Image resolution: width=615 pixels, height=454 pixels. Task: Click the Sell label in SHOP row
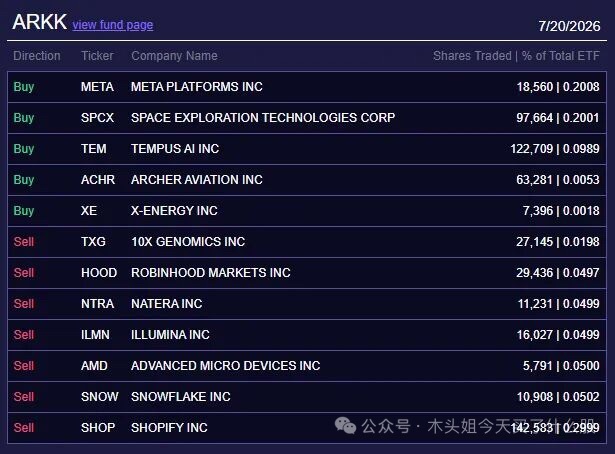(x=24, y=427)
